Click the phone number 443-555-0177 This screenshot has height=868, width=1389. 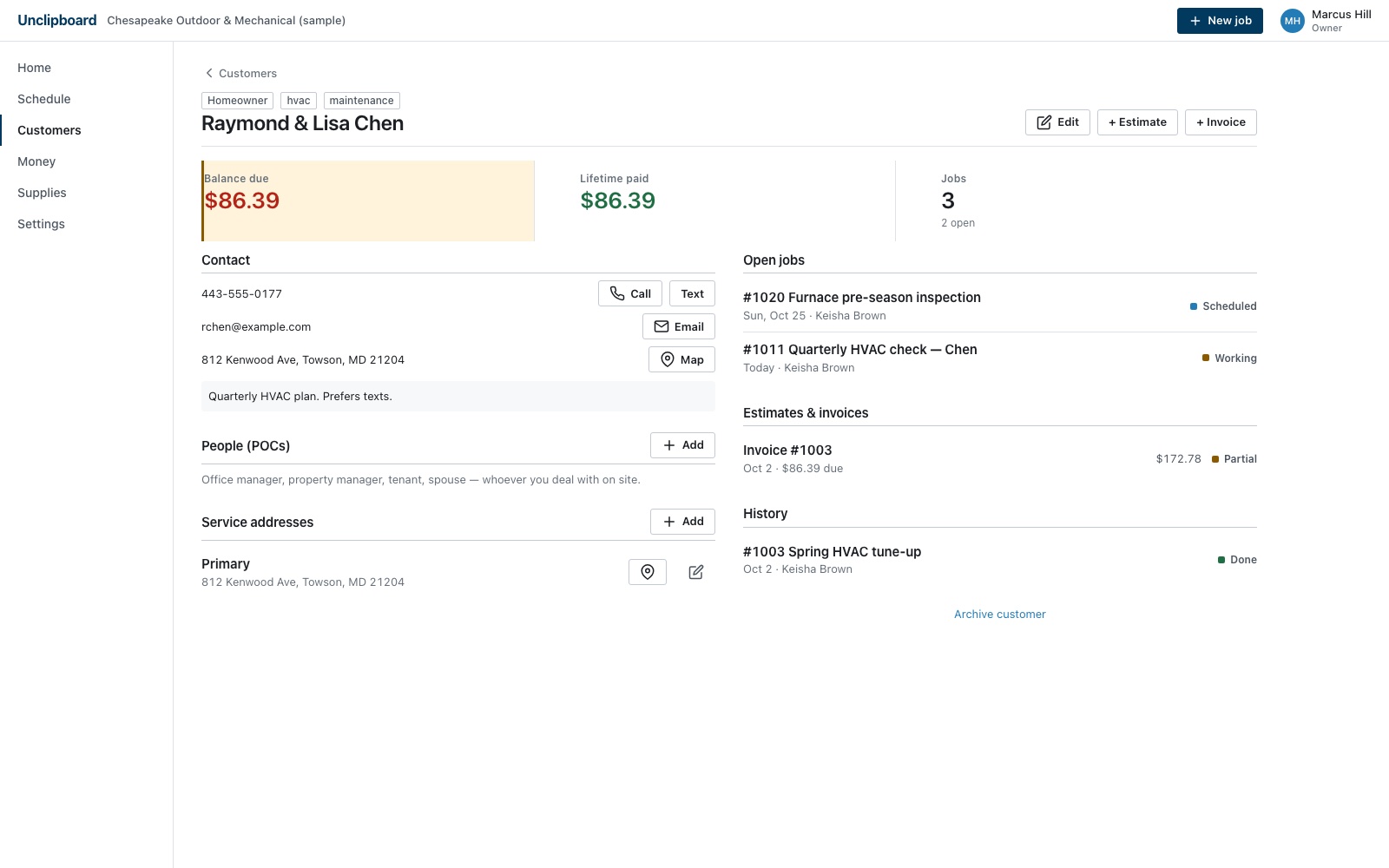(x=241, y=293)
